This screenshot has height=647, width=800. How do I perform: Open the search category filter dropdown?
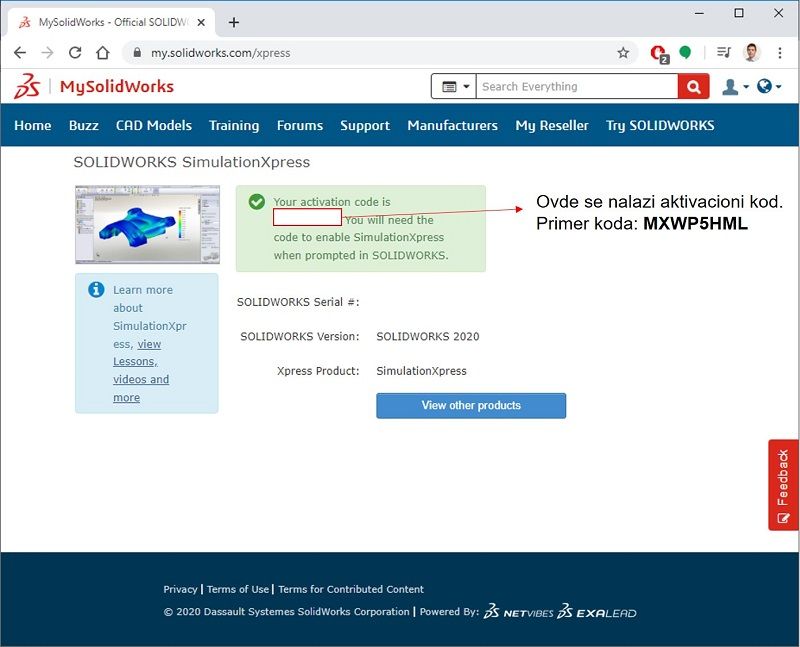(x=454, y=87)
